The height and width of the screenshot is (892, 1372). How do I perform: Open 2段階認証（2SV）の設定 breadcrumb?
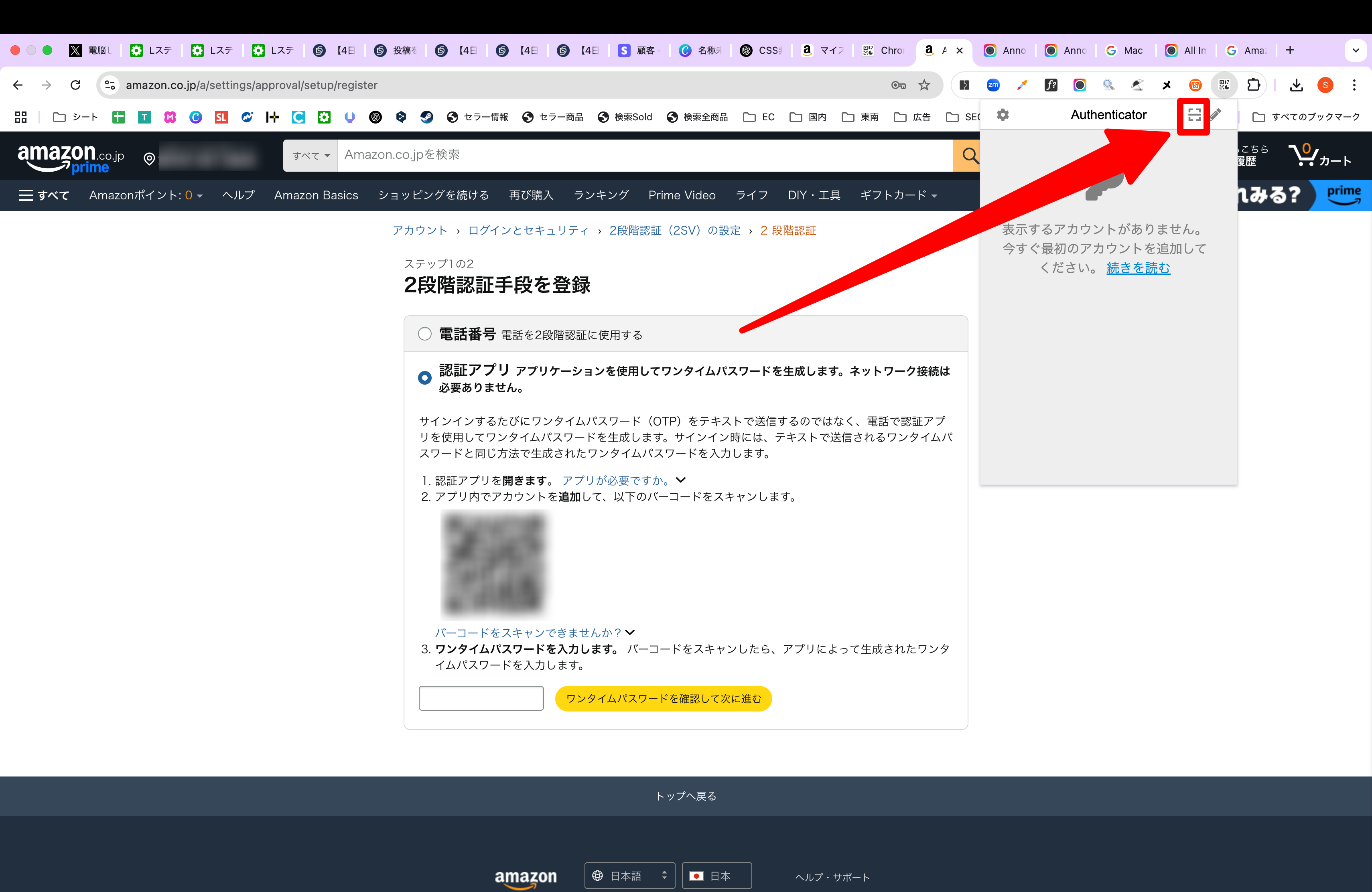(x=675, y=231)
